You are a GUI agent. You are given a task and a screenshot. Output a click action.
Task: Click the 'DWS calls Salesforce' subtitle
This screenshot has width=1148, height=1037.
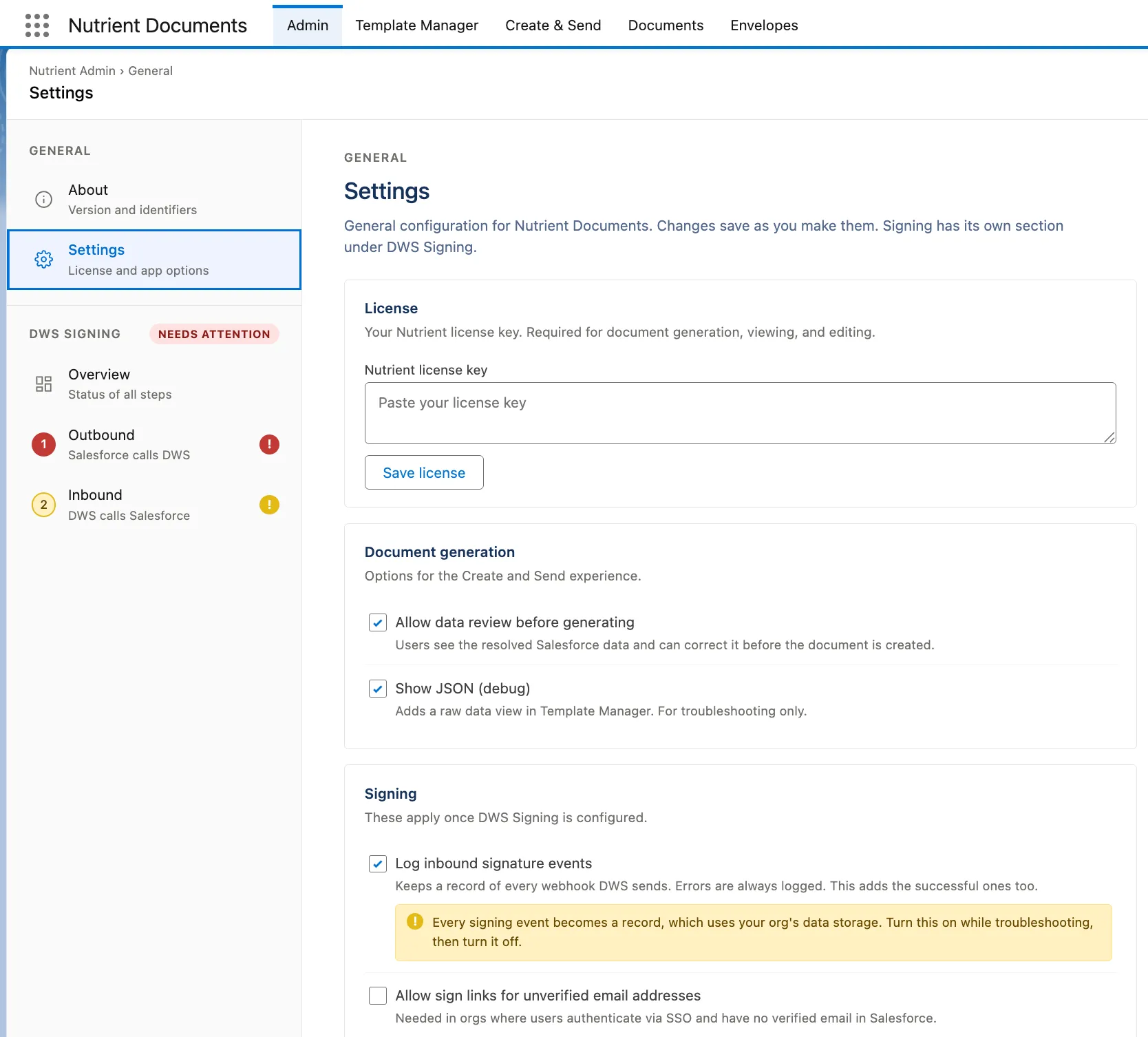tap(129, 516)
